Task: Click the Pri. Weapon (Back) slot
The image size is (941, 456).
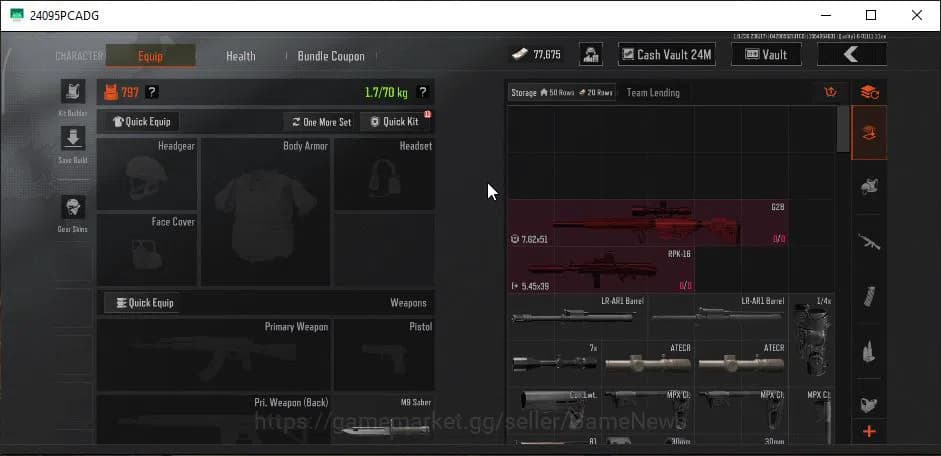Action: 214,419
